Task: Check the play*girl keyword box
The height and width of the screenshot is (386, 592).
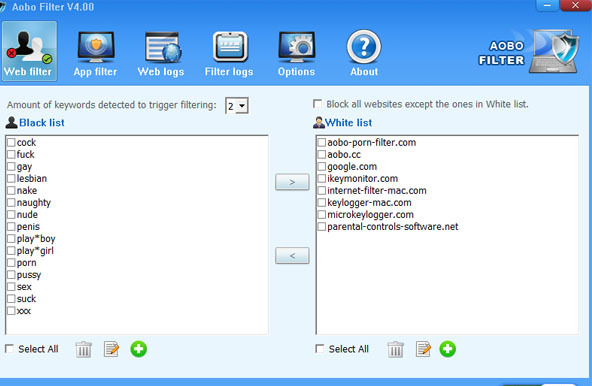Action: pos(11,251)
